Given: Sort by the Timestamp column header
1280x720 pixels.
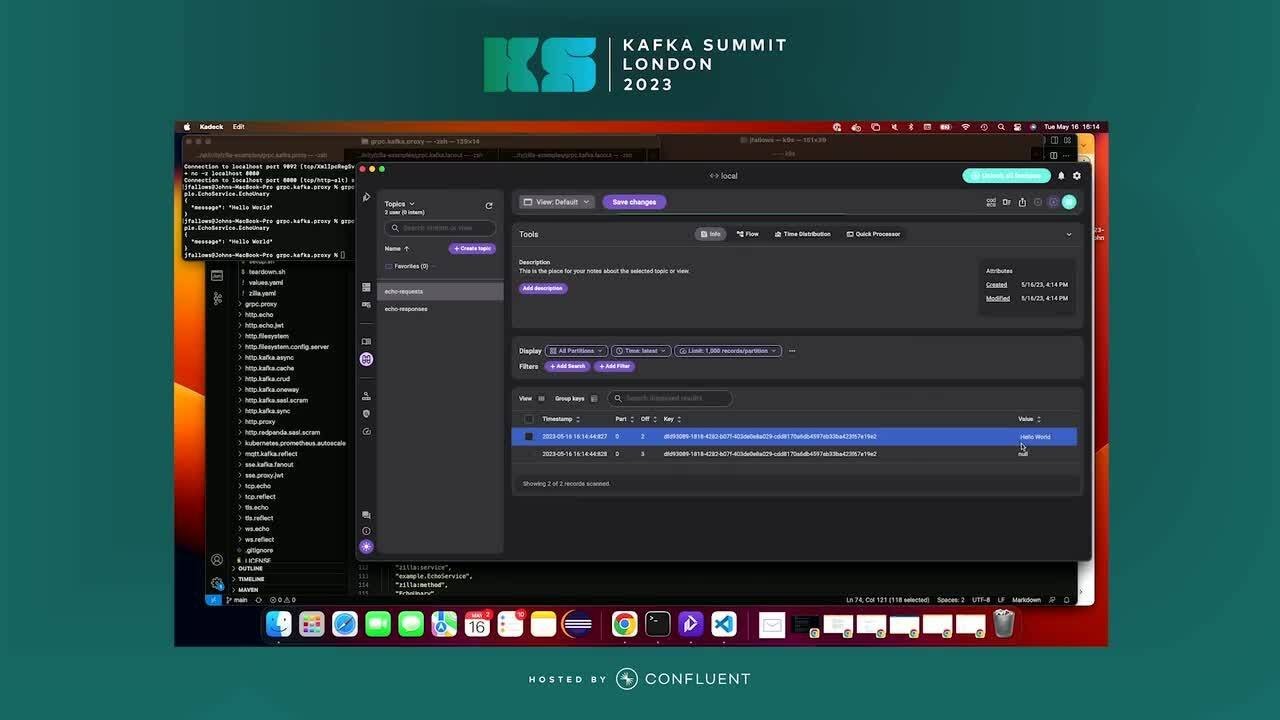Looking at the screenshot, I should [561, 419].
